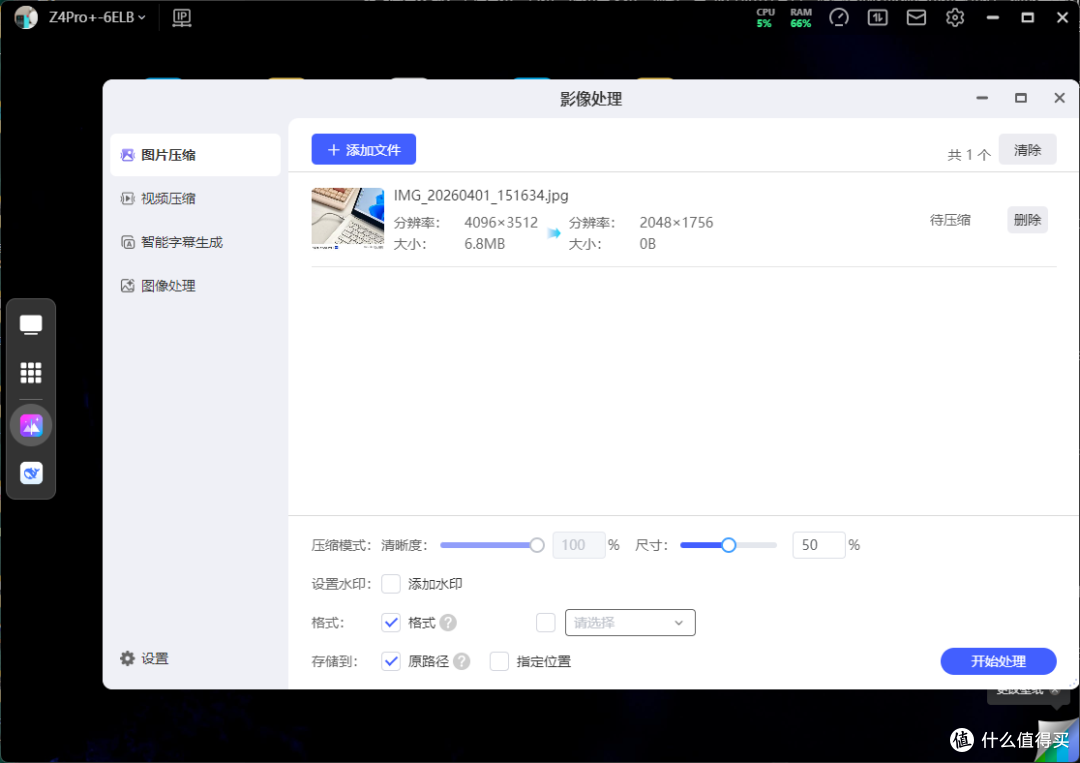Viewport: 1080px width, 763px height.
Task: Click the target resolution 2048×1756
Action: coord(676,222)
